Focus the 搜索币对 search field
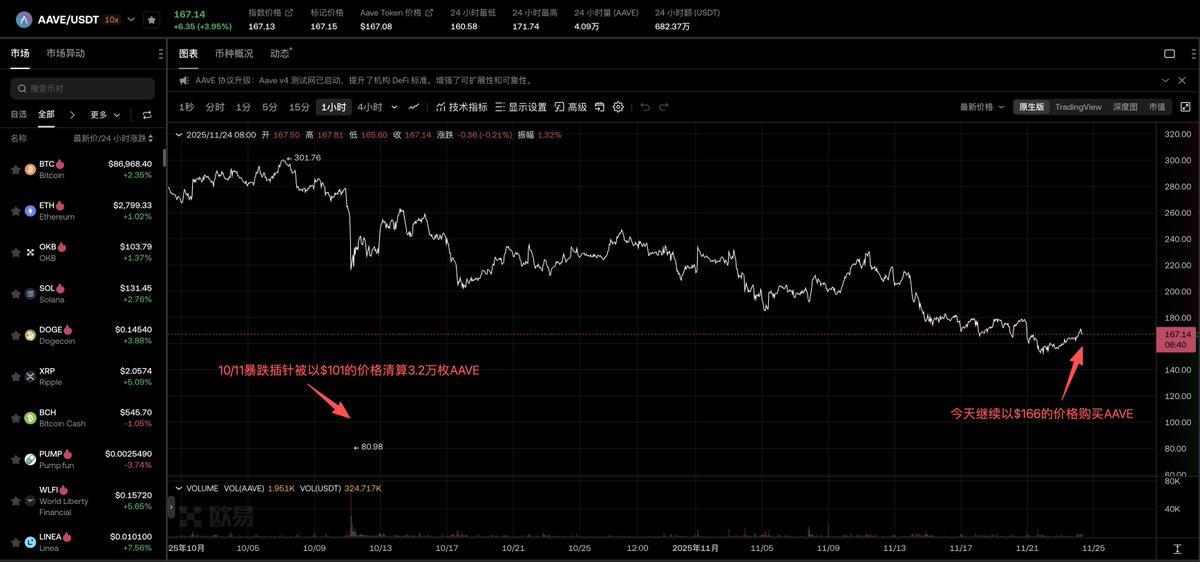1200x562 pixels. [82, 88]
